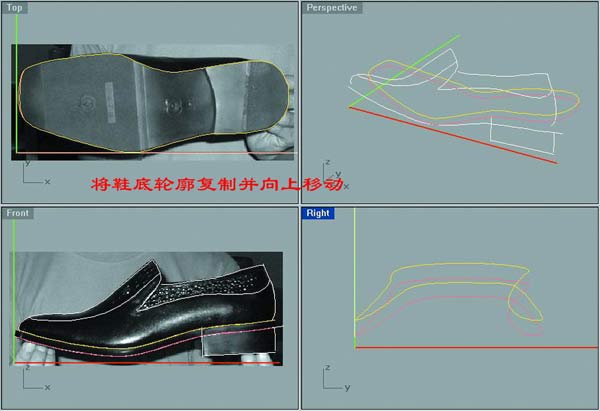Click the axis icon in Top viewport

coord(36,173)
